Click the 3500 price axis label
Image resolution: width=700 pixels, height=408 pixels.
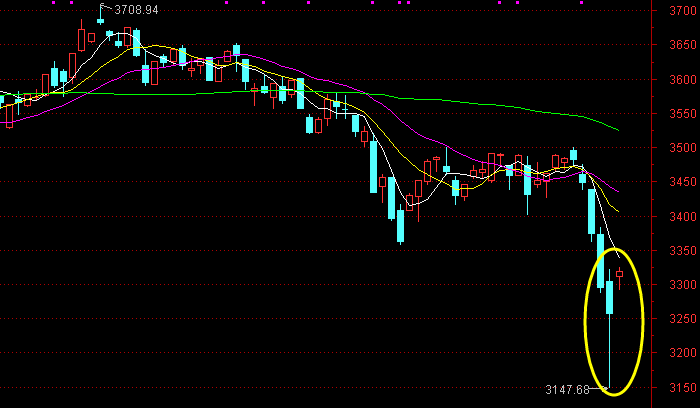[x=683, y=147]
